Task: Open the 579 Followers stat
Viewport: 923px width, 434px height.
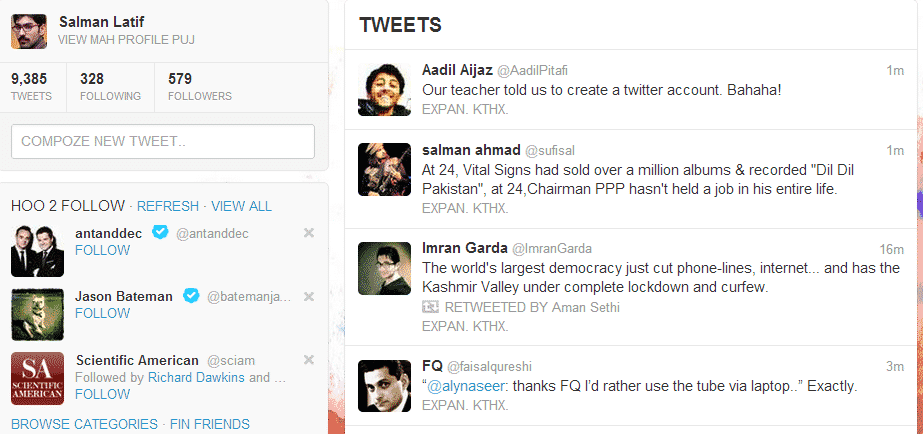Action: 199,87
